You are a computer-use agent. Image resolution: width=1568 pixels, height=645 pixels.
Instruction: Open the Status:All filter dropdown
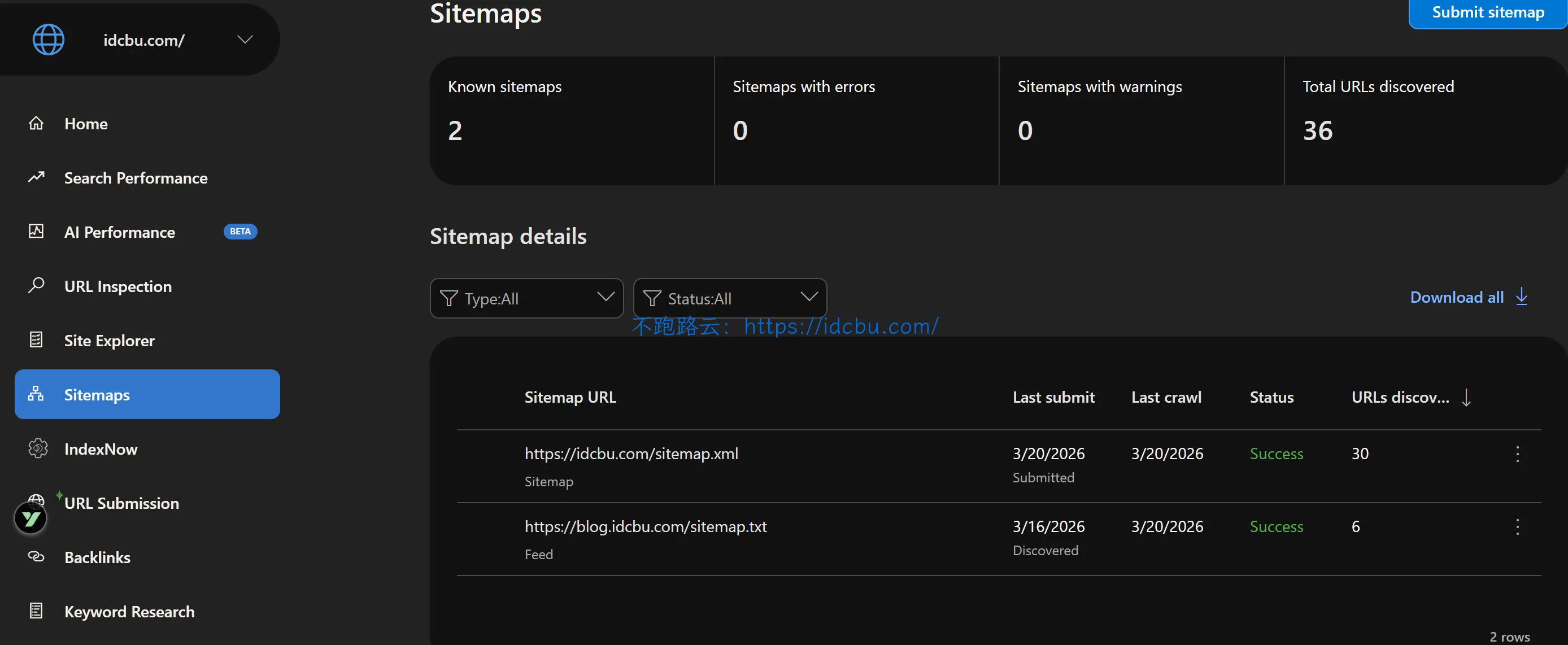pyautogui.click(x=729, y=298)
